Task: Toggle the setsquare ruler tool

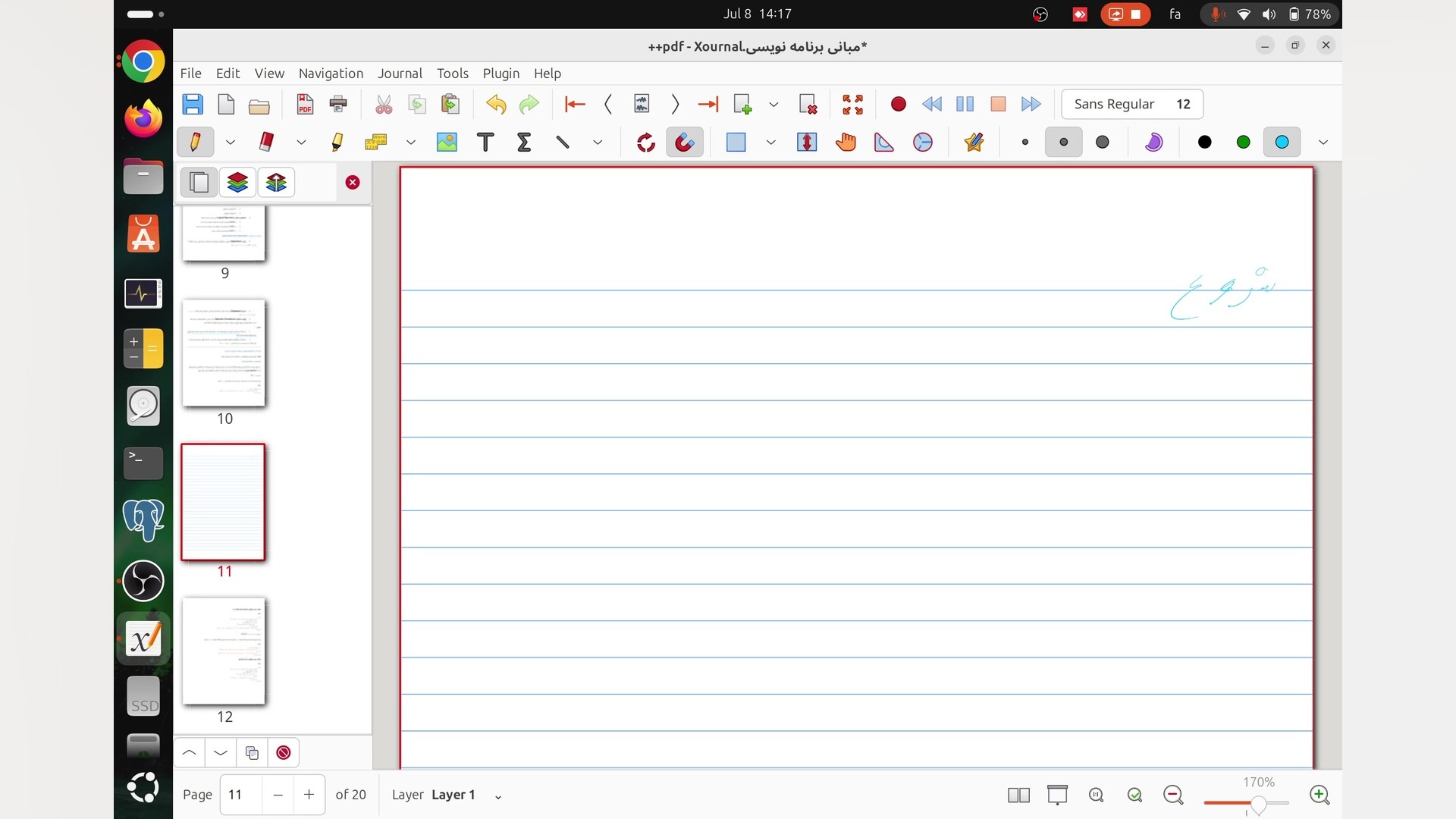Action: point(884,142)
